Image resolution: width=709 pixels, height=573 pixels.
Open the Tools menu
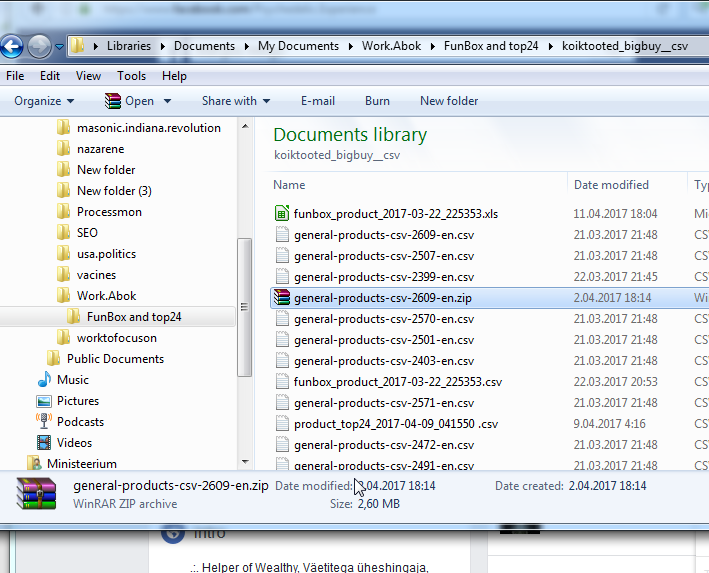132,76
